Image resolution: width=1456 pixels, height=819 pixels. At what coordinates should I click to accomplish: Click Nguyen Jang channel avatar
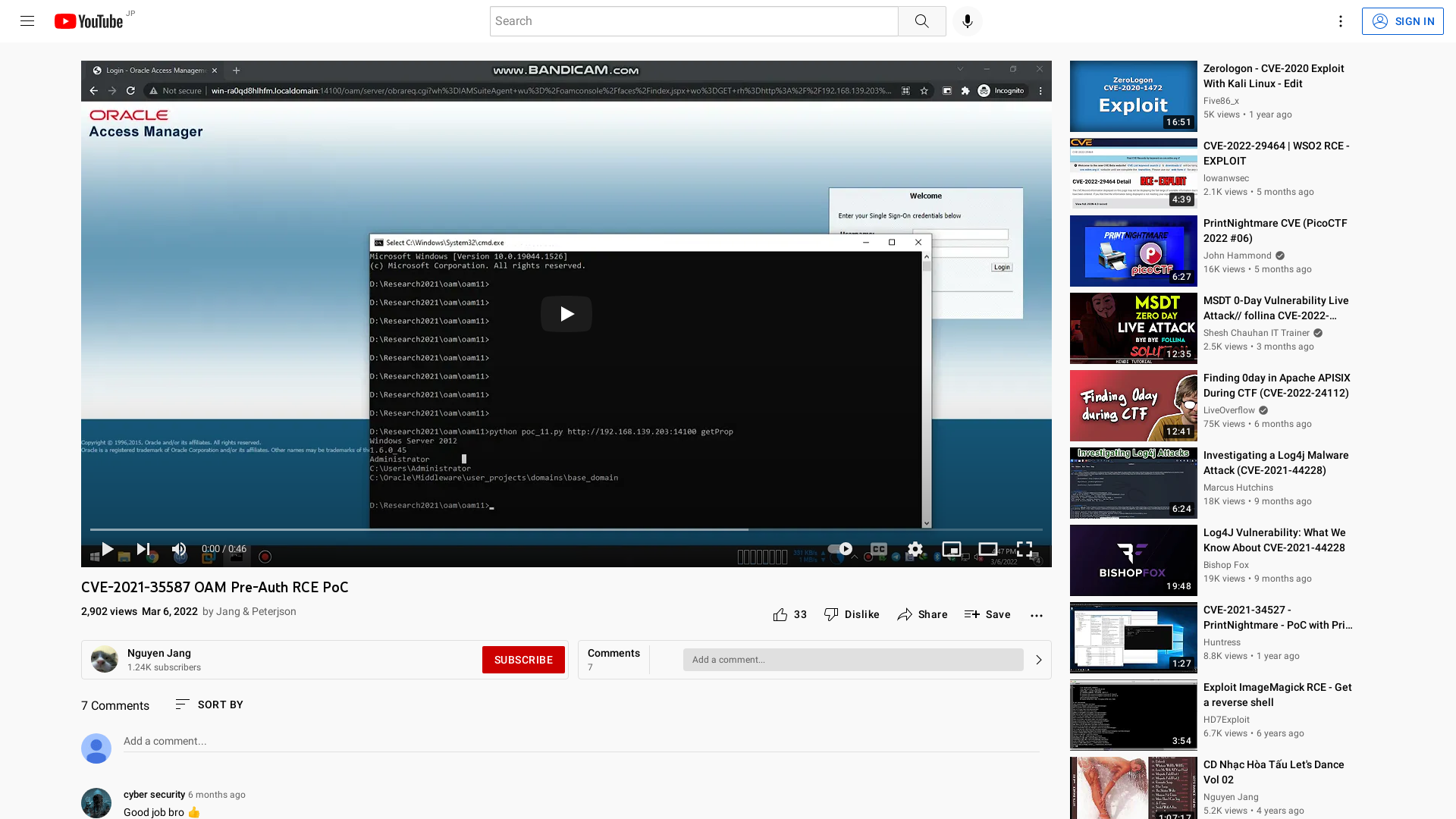pyautogui.click(x=105, y=660)
